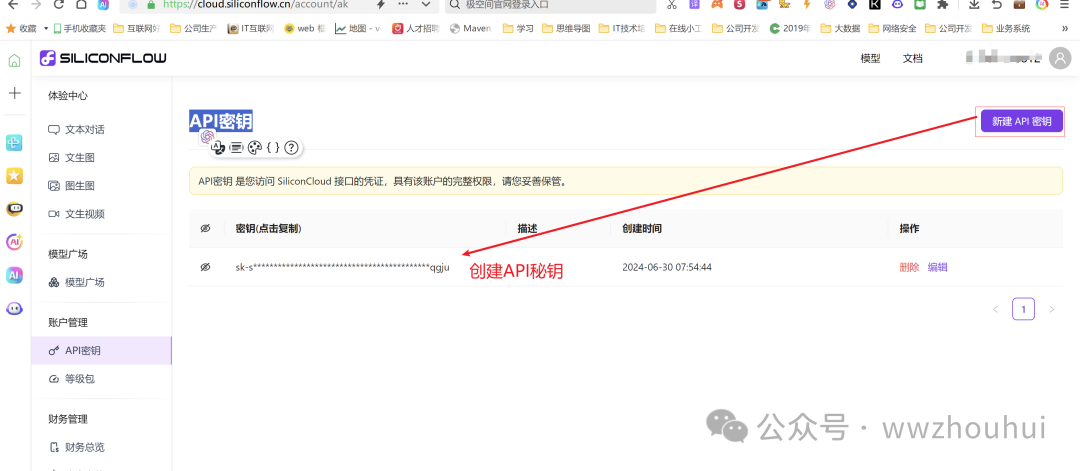Viewport: 1080px width, 471px height.
Task: Open the 学习 bookmark folder
Action: pos(519,28)
